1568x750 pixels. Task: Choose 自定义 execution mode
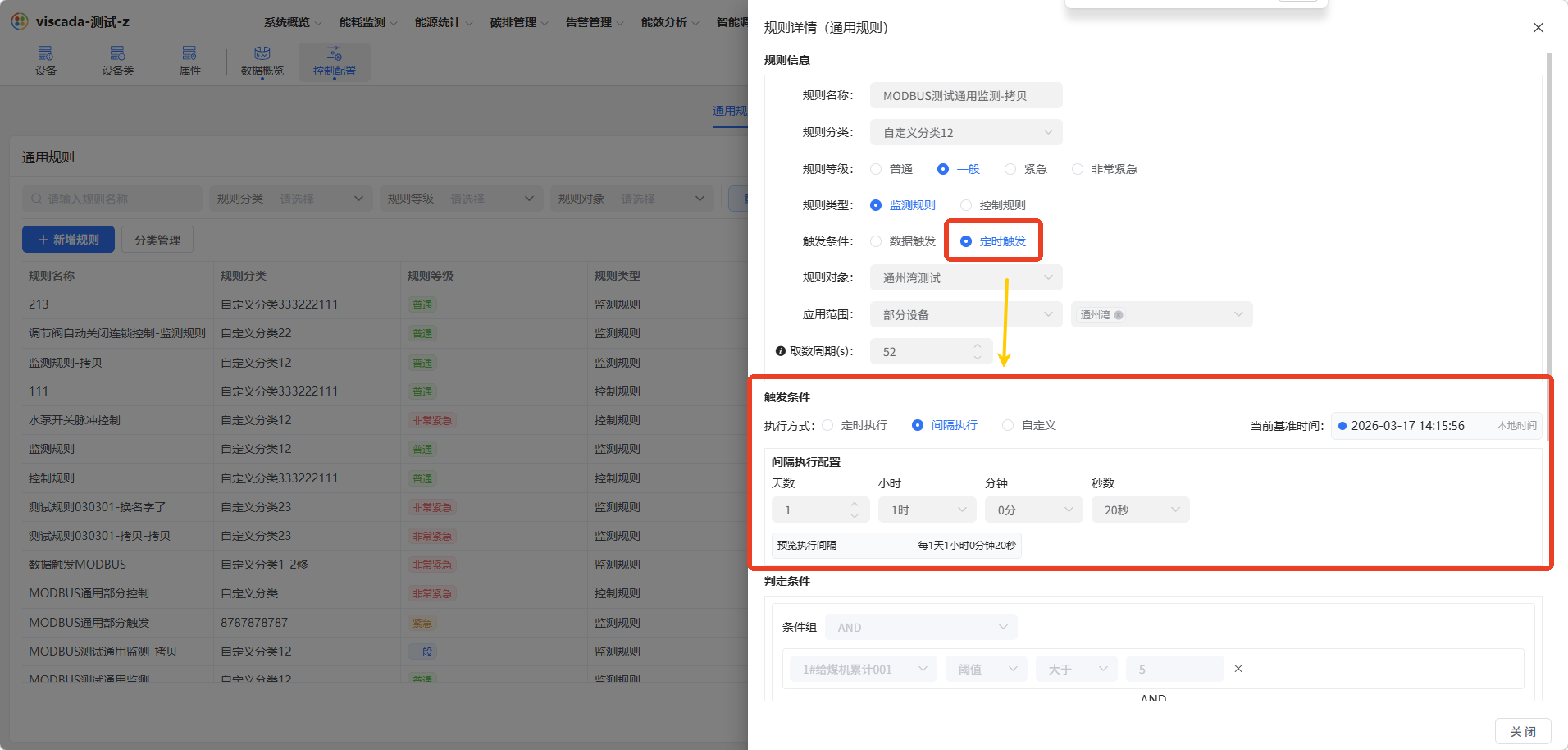[1008, 425]
